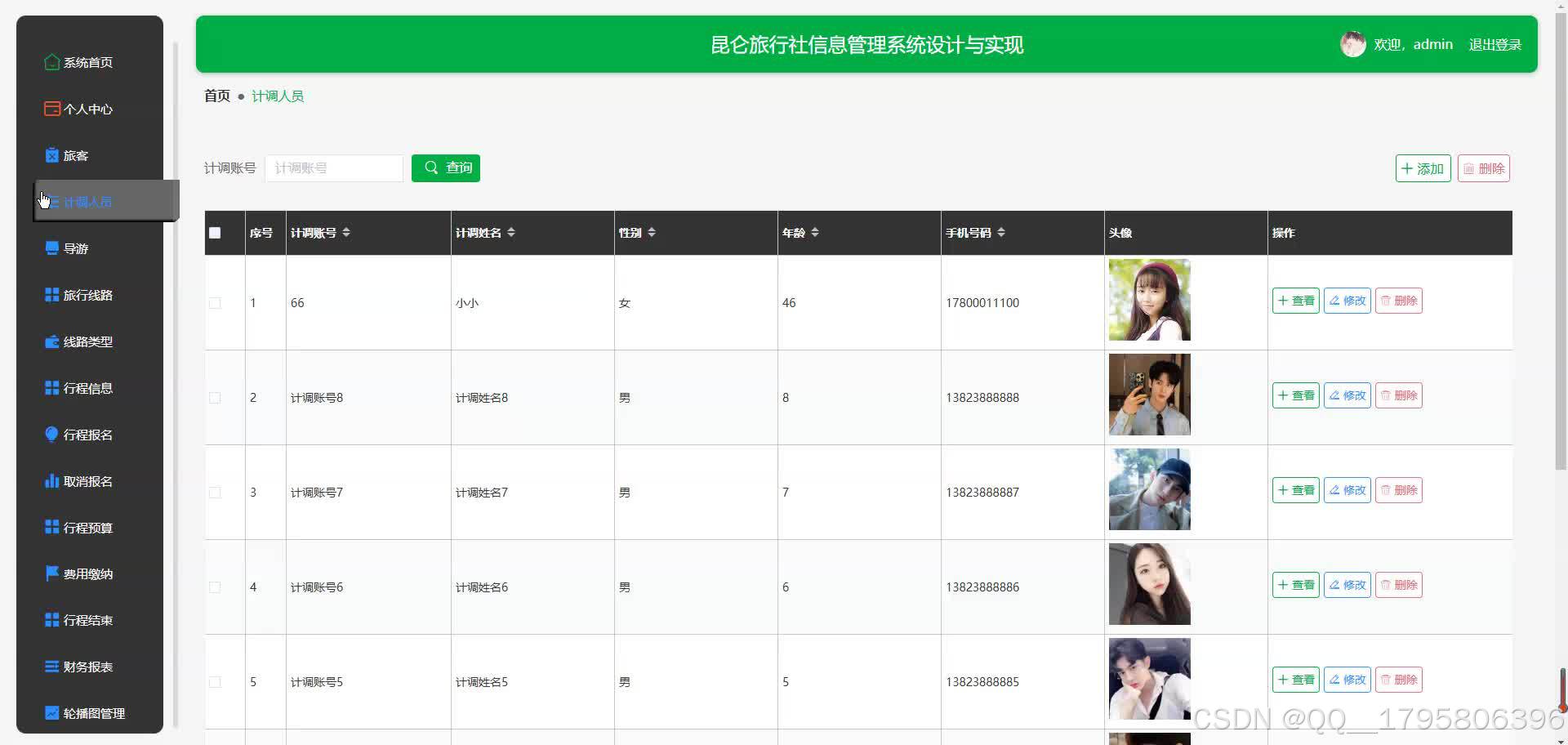Viewport: 1568px width, 745px height.
Task: Click the bulb icon beside 行程报名
Action: [51, 435]
